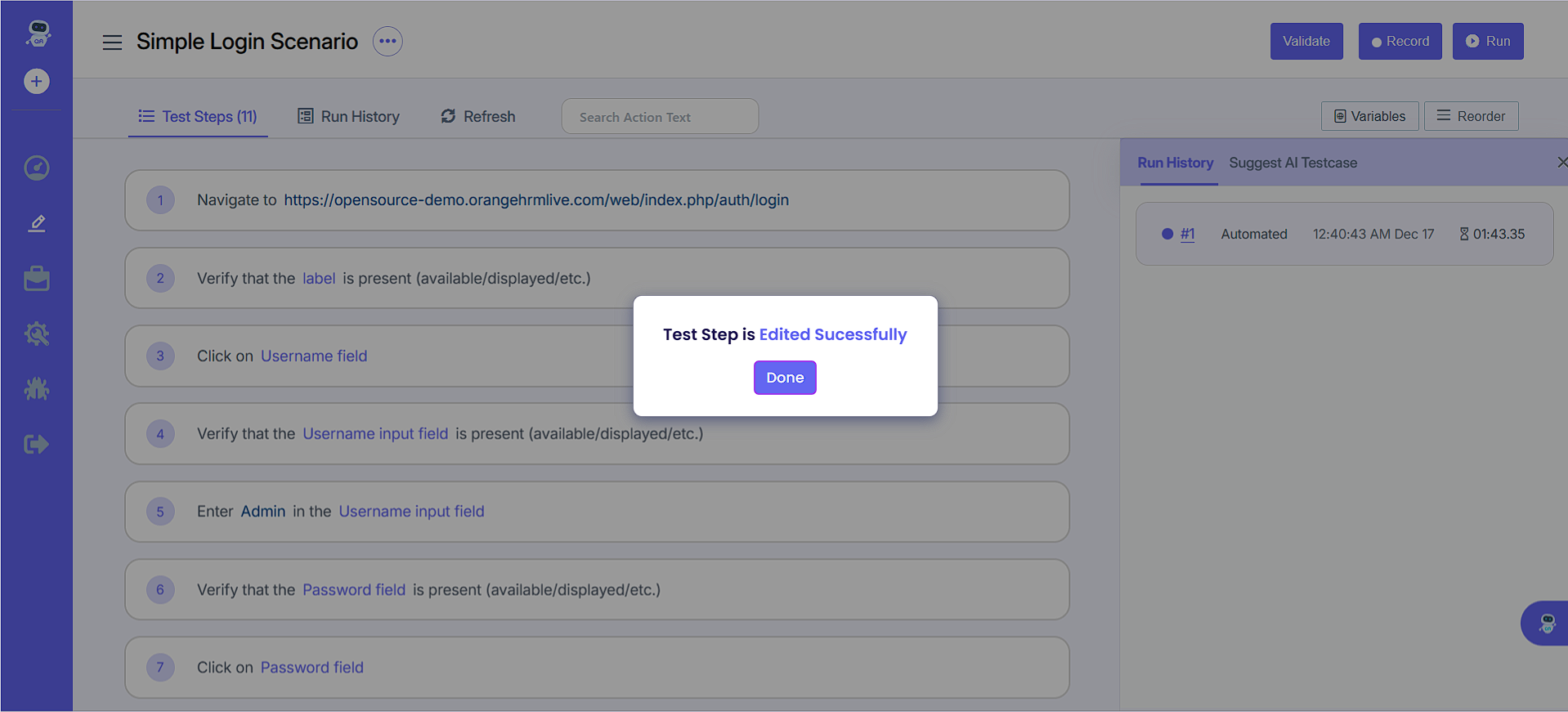Switch to the Suggest AI Testcase tab
The height and width of the screenshot is (712, 1568).
tap(1292, 163)
